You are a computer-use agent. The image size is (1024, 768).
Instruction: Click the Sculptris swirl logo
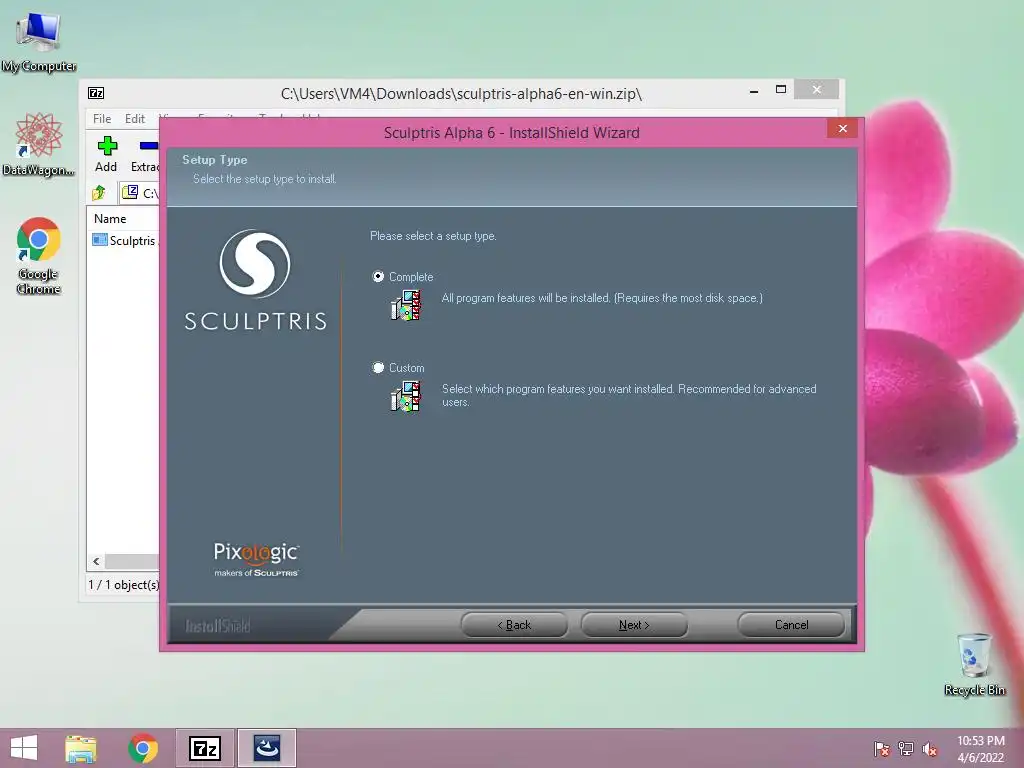coord(255,263)
